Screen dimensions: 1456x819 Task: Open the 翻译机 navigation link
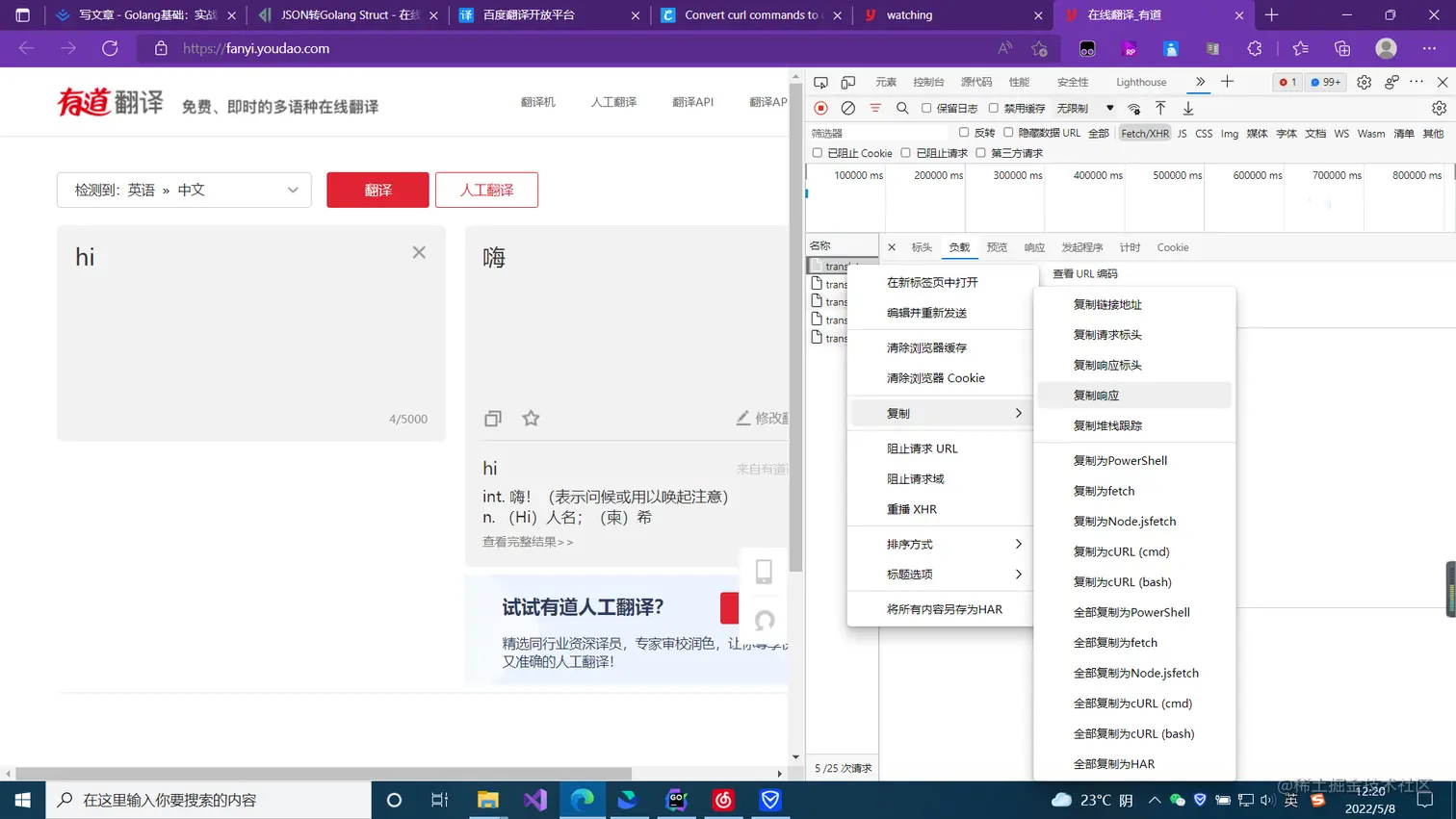click(537, 102)
